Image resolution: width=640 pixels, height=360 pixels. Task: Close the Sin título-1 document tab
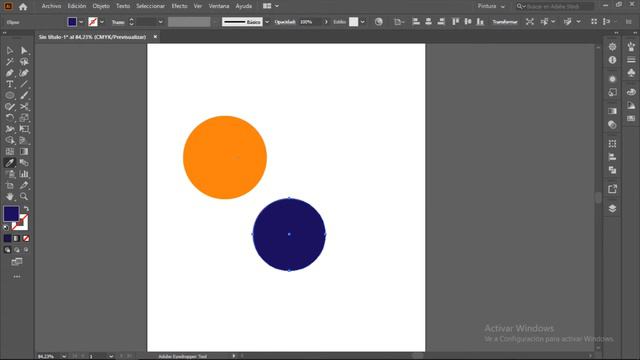[155, 37]
